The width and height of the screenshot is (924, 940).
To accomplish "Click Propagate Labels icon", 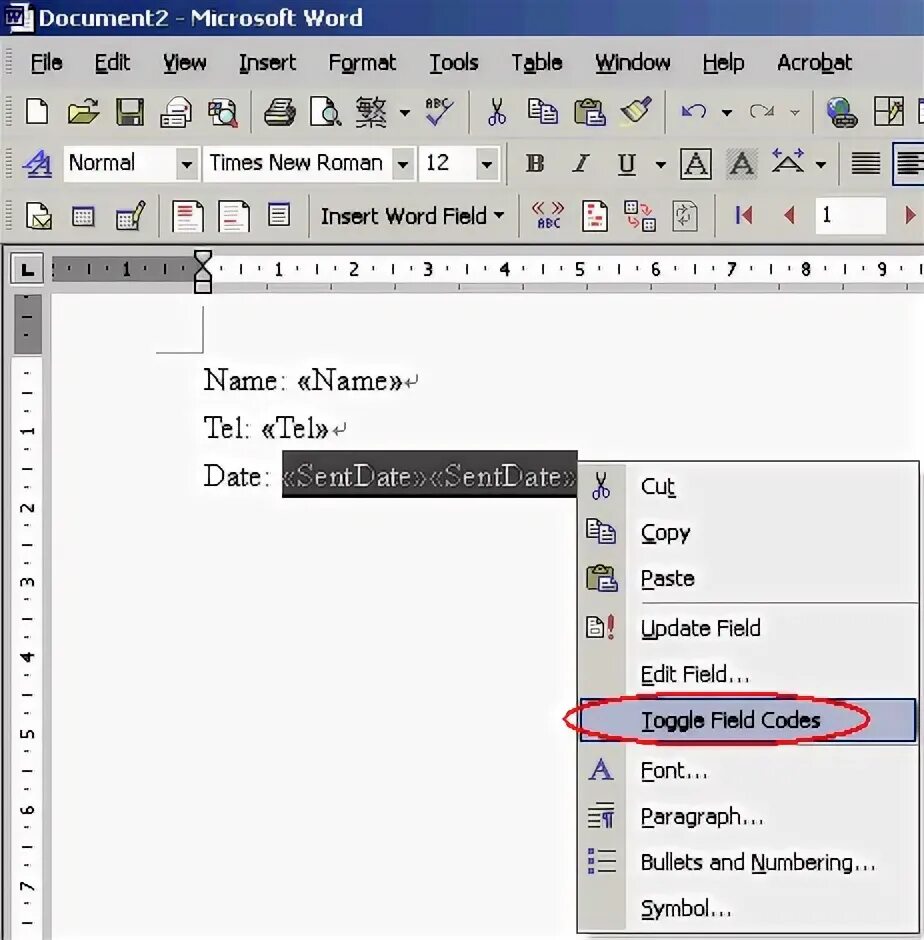I will [x=685, y=216].
